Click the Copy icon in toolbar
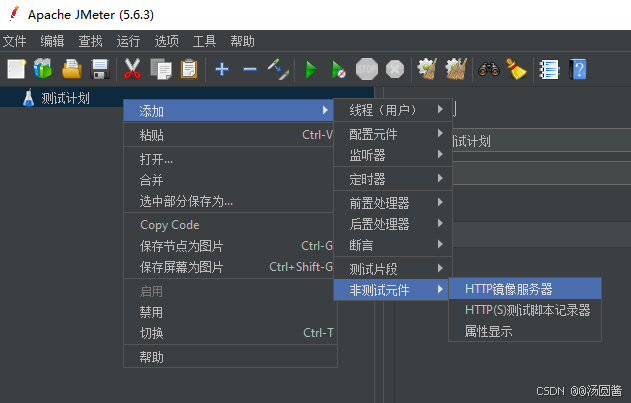This screenshot has width=631, height=403. tap(161, 69)
